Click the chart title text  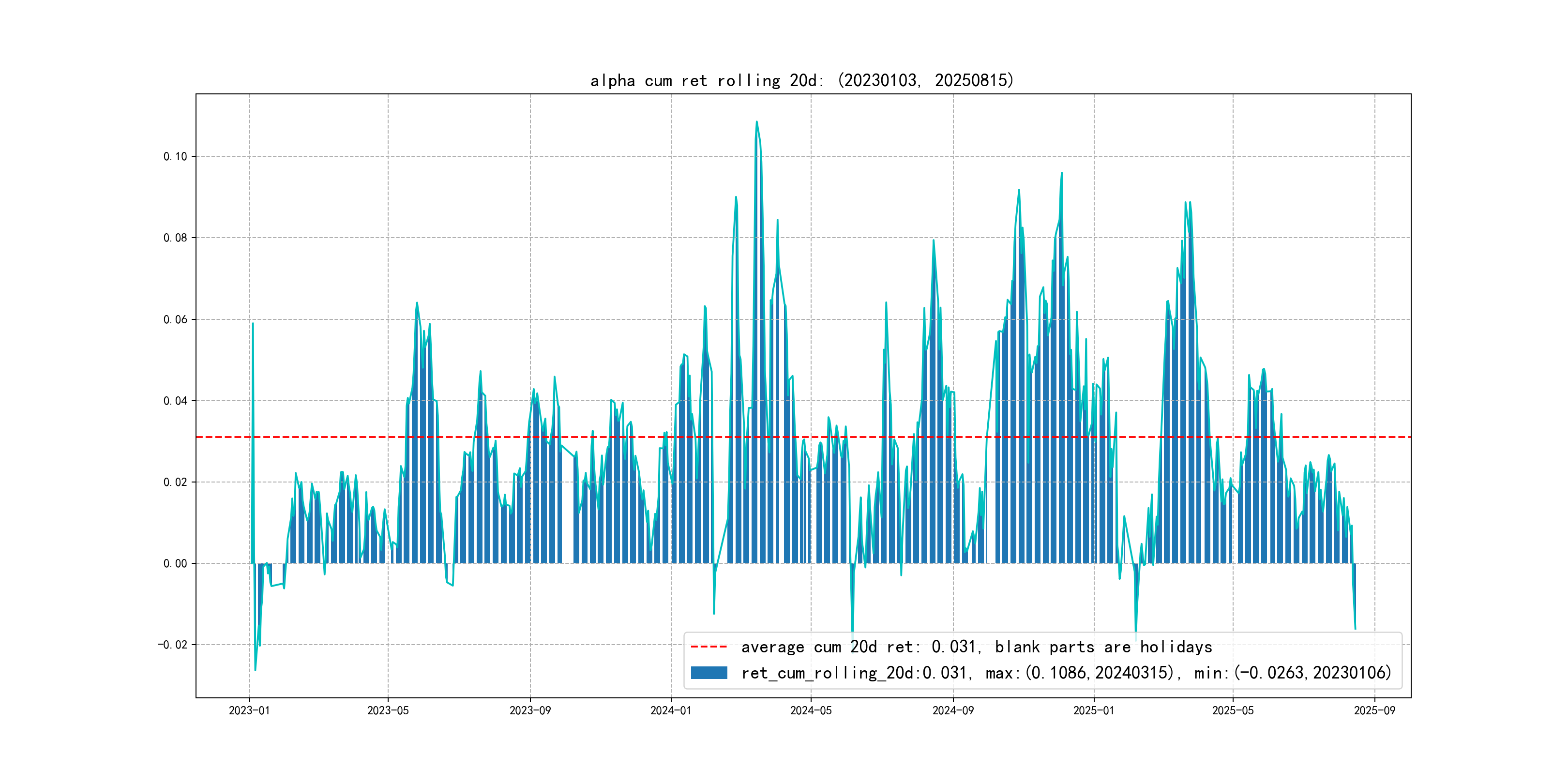tap(801, 80)
